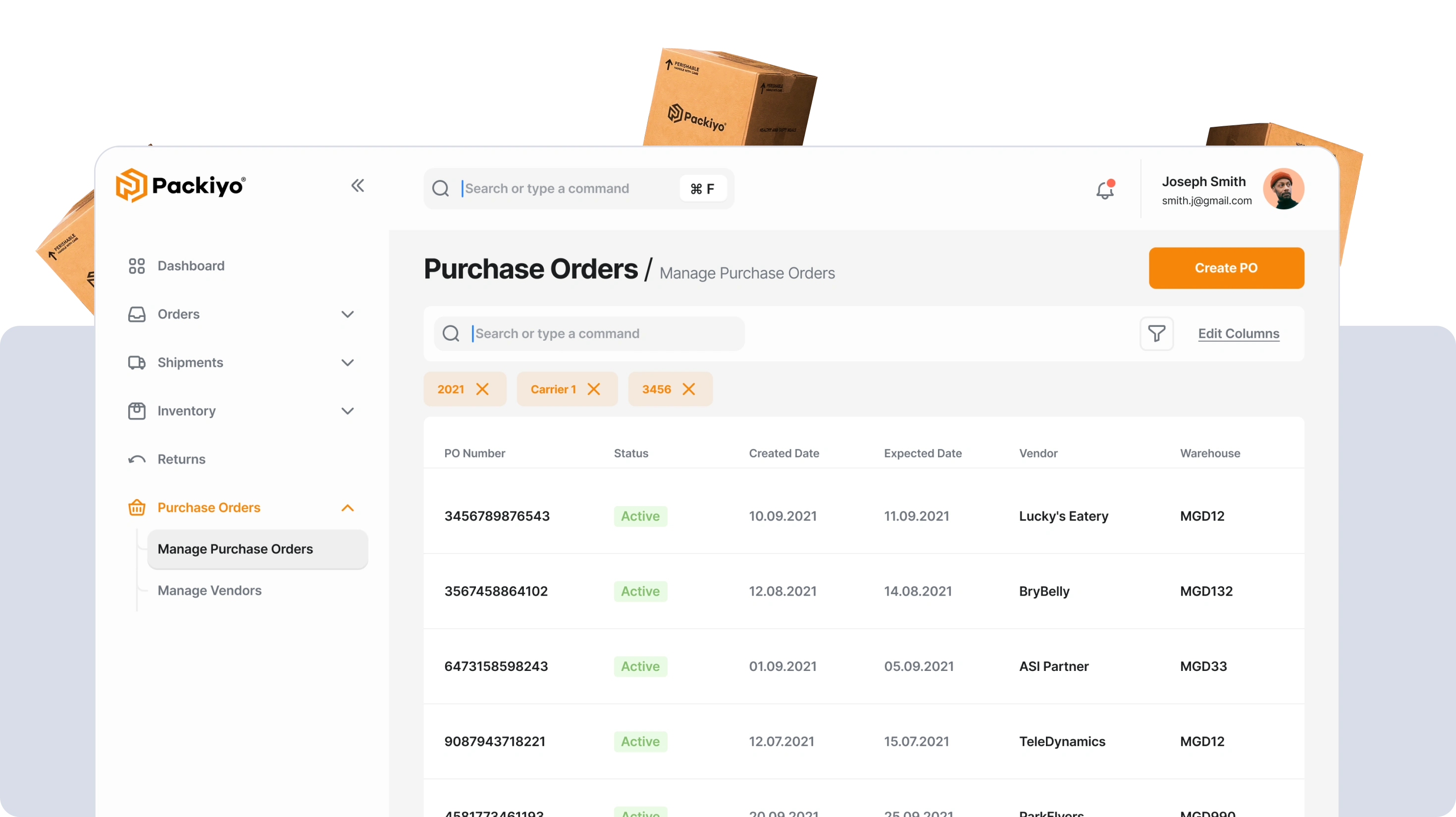Select Purchase Orders in sidebar

click(208, 508)
